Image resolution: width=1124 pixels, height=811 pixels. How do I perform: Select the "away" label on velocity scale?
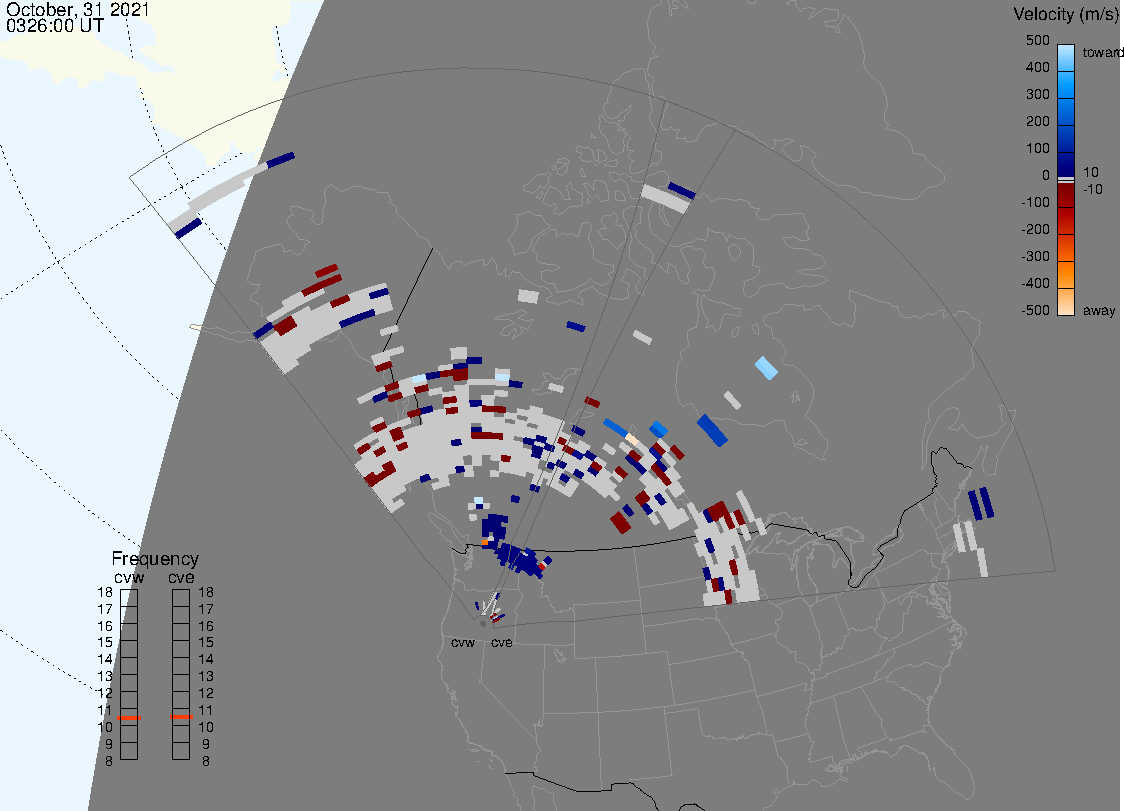pos(1099,310)
